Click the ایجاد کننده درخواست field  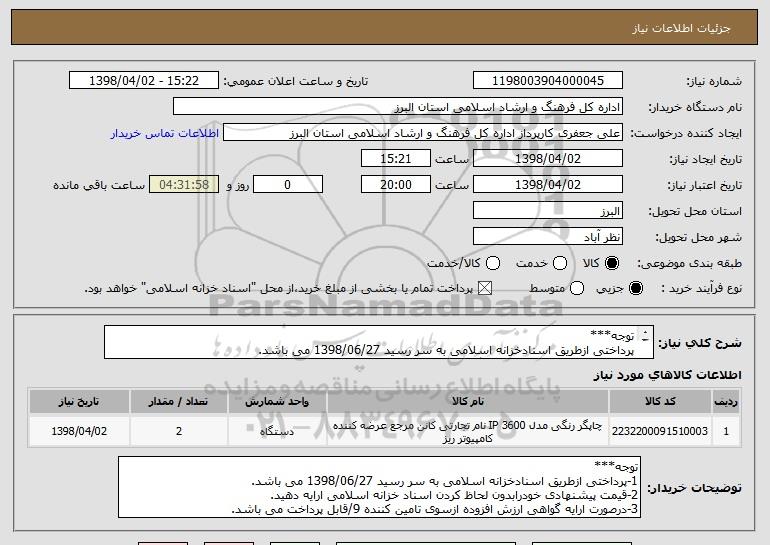tap(423, 133)
